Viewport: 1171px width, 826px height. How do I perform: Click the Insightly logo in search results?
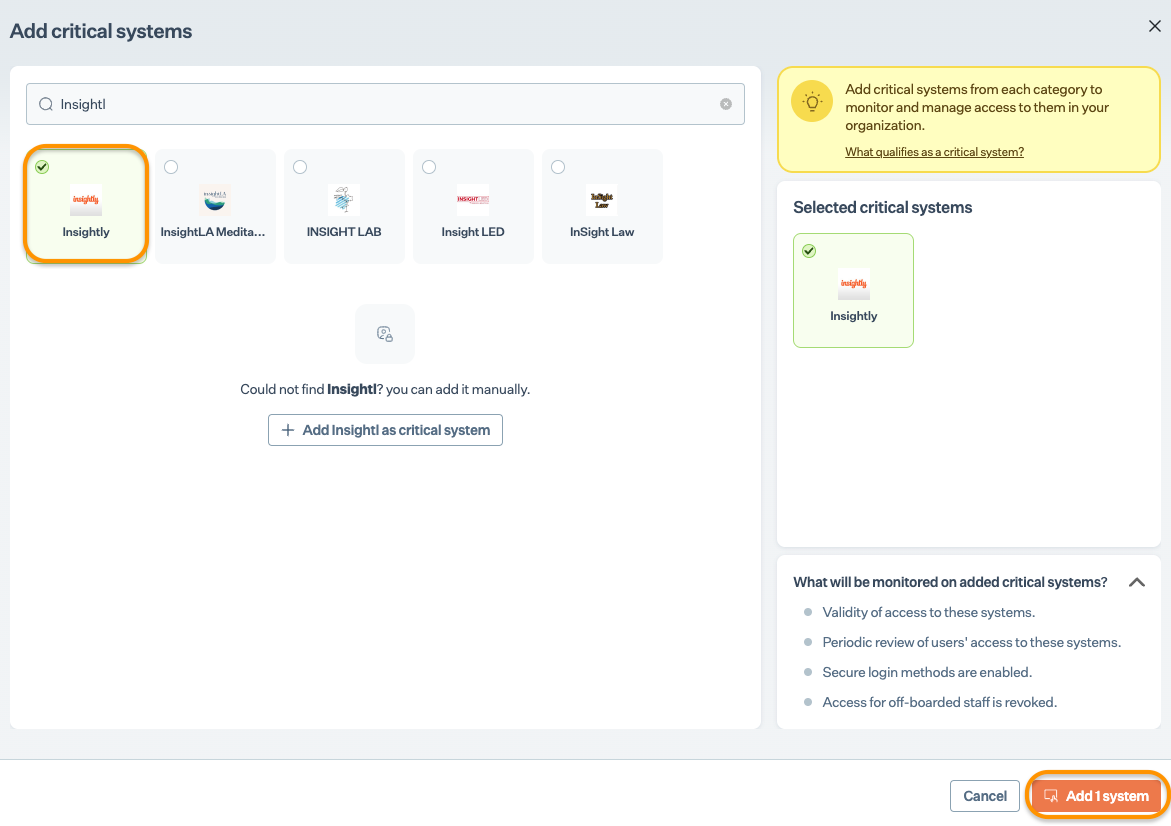tap(86, 200)
